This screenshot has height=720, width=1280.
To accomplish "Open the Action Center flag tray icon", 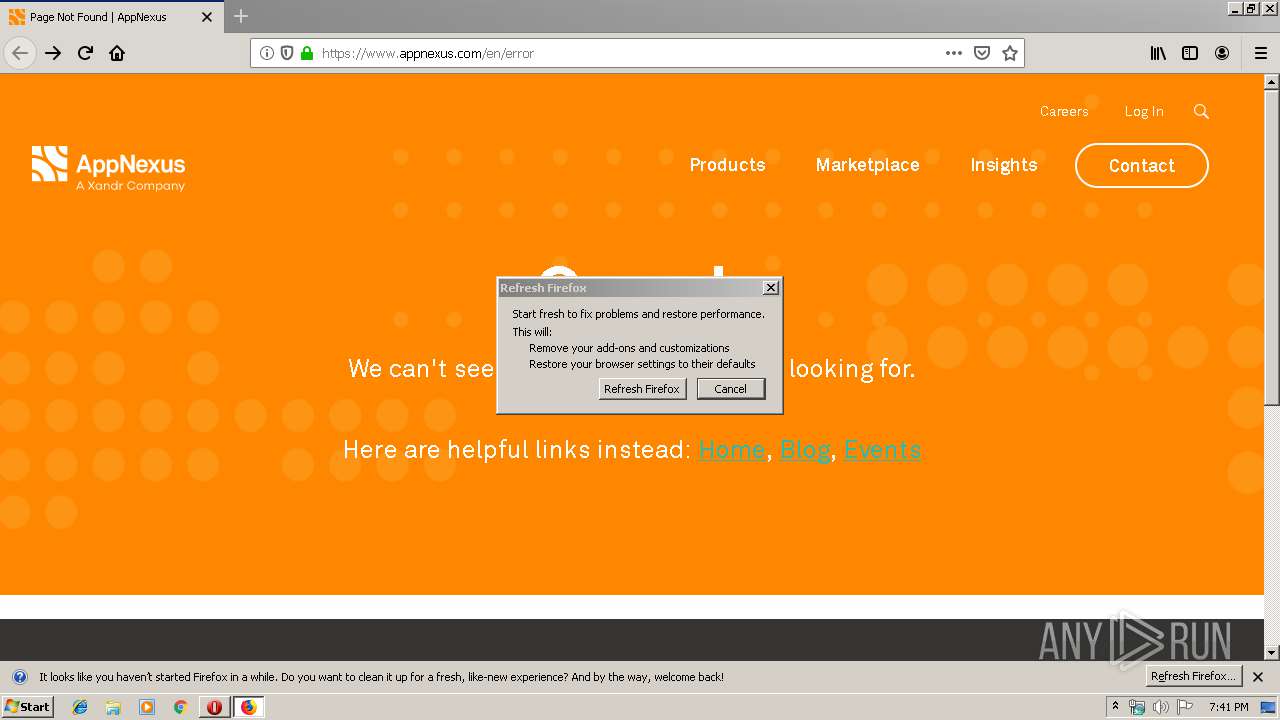I will coord(1184,707).
